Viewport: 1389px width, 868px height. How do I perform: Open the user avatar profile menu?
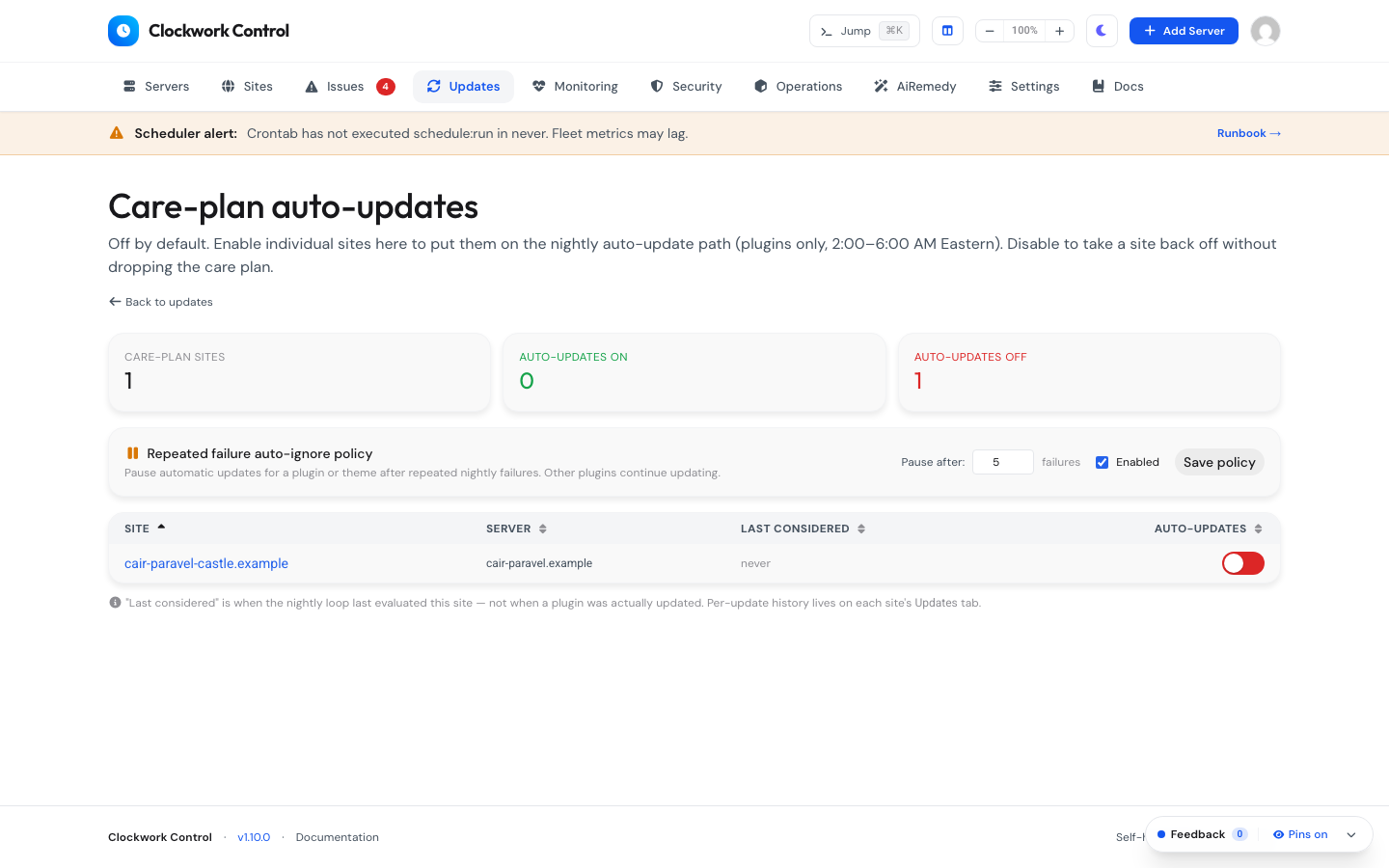click(1266, 31)
